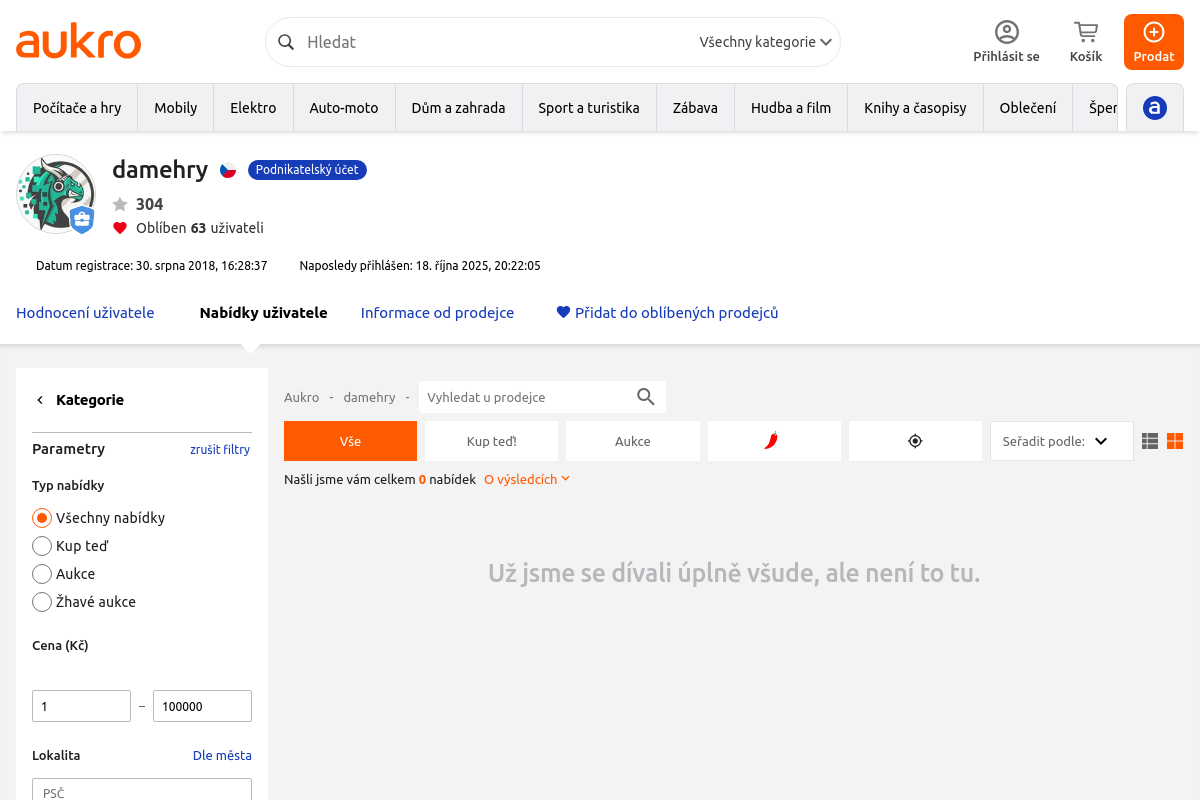1200x800 pixels.
Task: Click the Kategorie heading text
Action: click(x=90, y=400)
